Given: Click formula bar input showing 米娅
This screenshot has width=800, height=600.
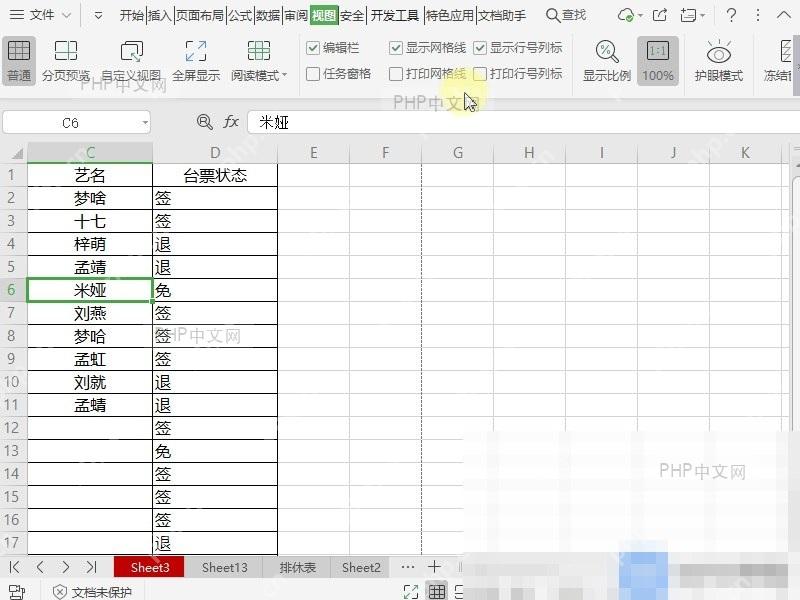Looking at the screenshot, I should [523, 122].
